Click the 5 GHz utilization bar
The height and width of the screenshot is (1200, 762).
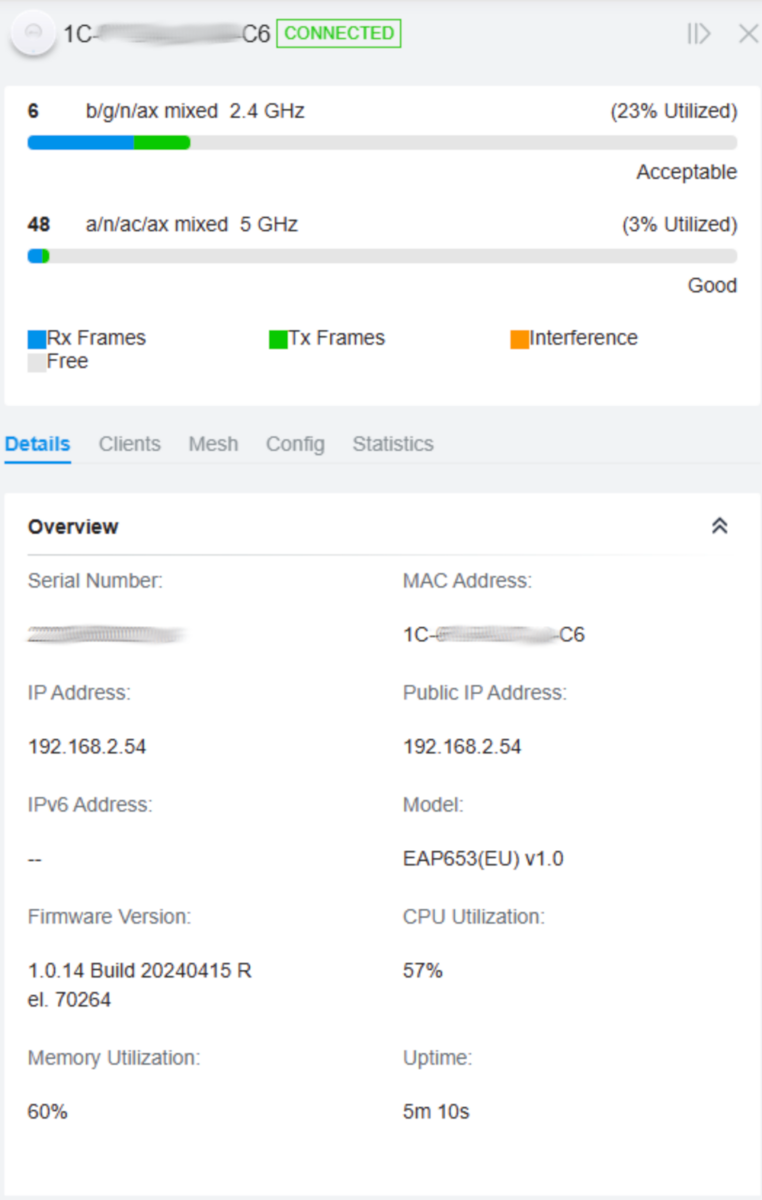382,256
